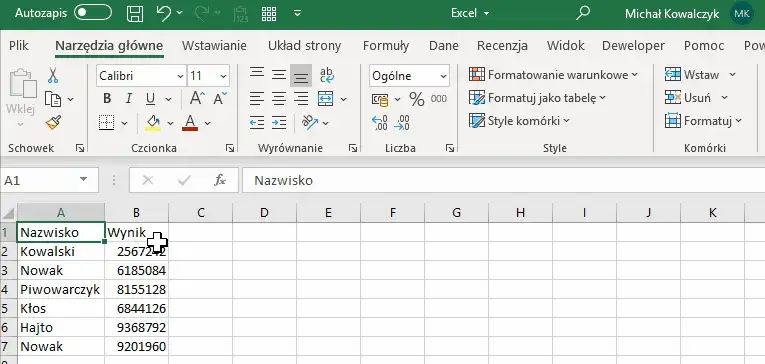Align text to middle icon
Image resolution: width=765 pixels, height=364 pixels.
tap(279, 75)
